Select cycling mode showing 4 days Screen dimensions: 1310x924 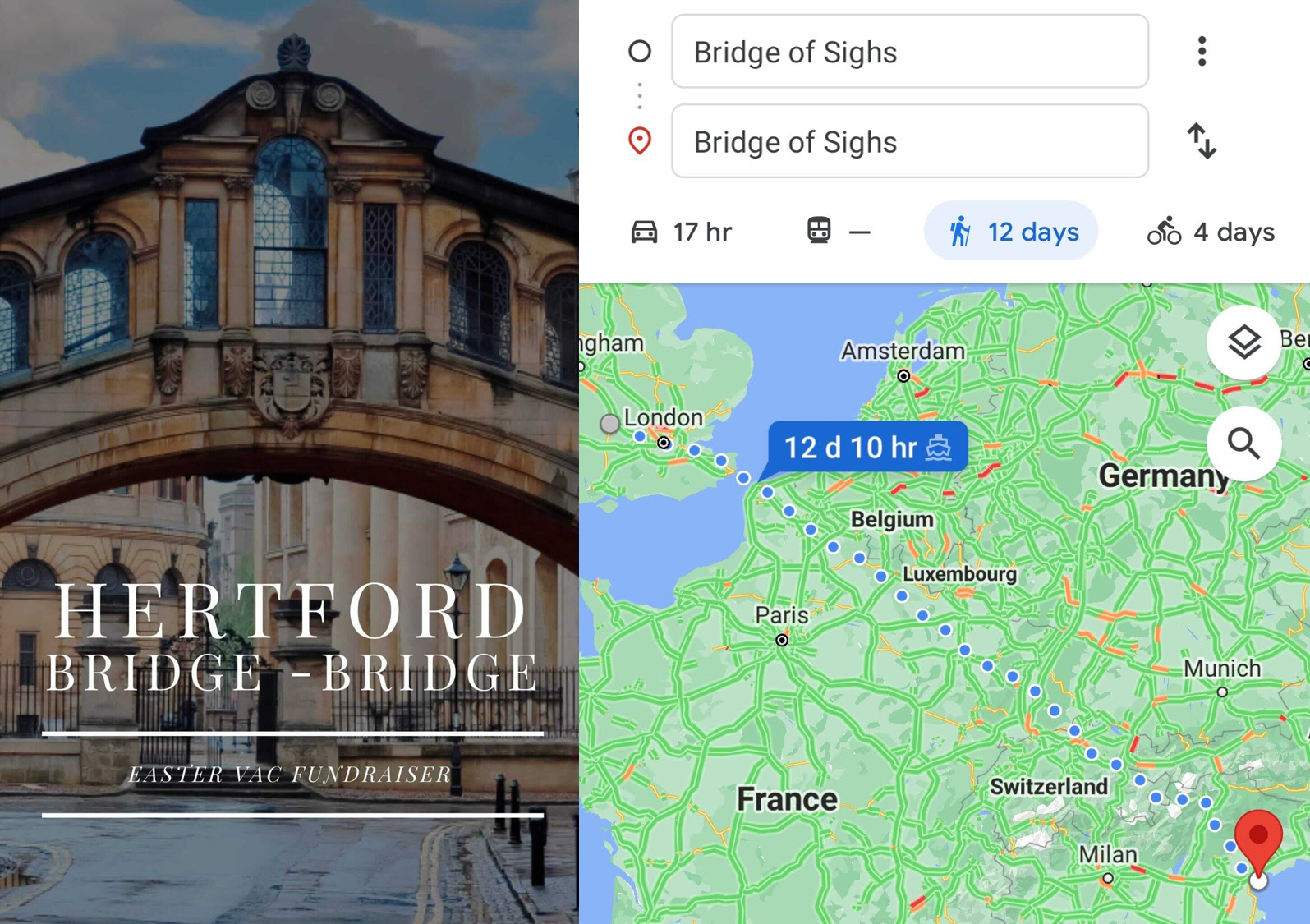tap(1211, 232)
